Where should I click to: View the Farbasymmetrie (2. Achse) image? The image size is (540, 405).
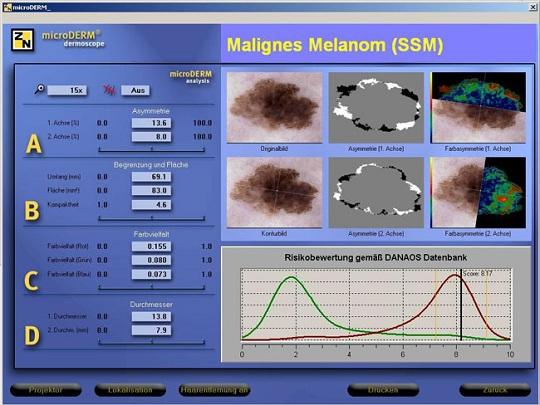tap(478, 193)
